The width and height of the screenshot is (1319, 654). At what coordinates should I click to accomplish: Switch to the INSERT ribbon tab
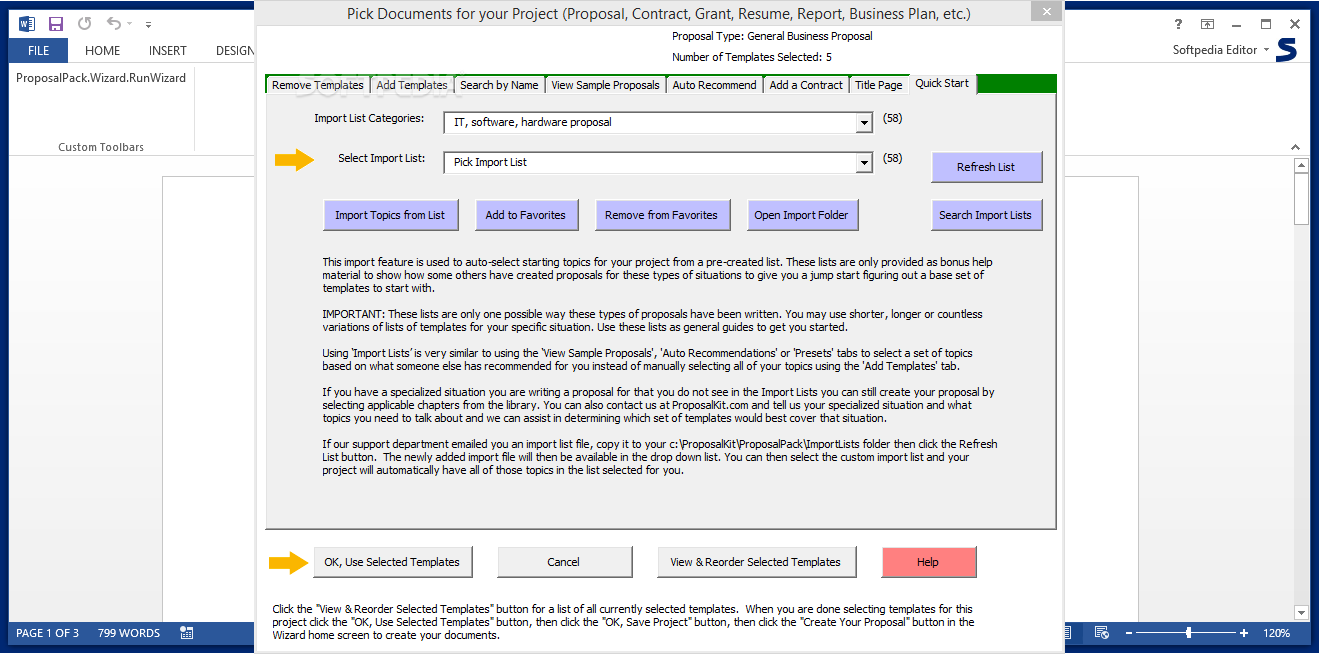point(167,50)
